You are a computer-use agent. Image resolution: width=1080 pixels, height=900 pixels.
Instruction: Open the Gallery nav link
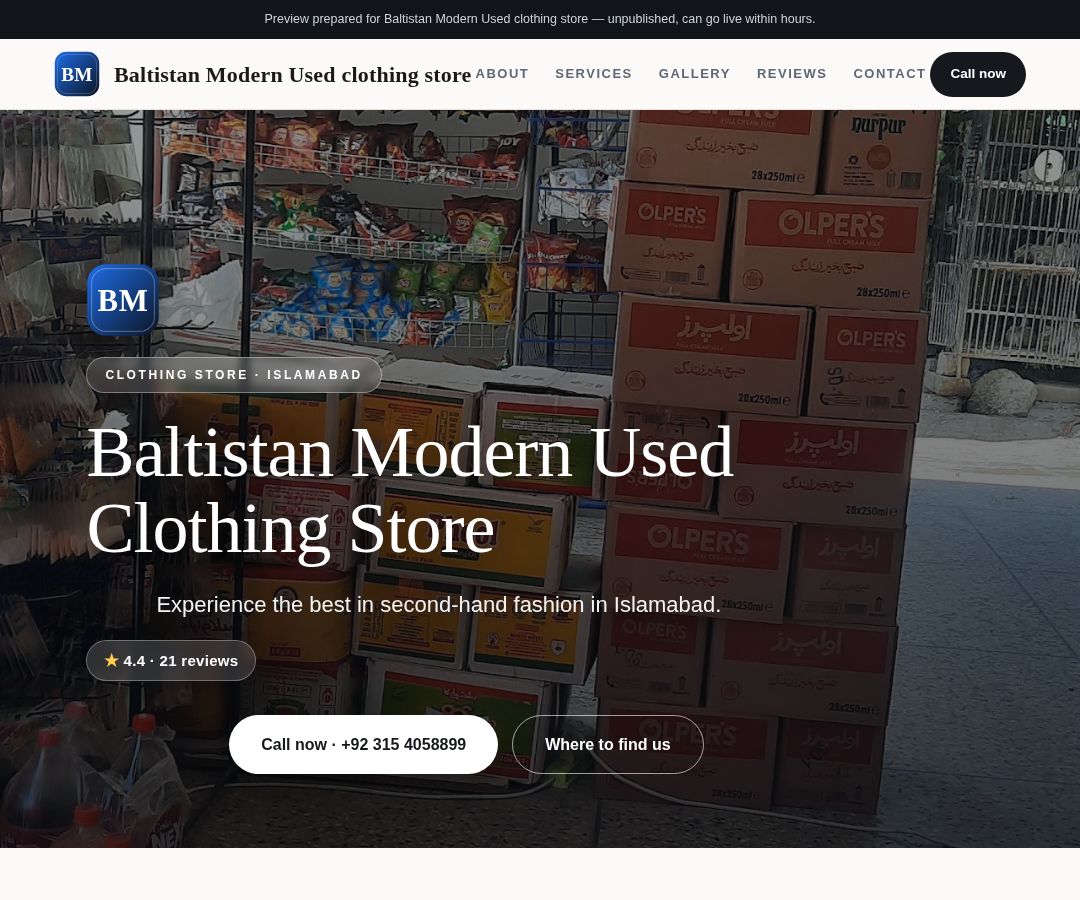click(694, 74)
